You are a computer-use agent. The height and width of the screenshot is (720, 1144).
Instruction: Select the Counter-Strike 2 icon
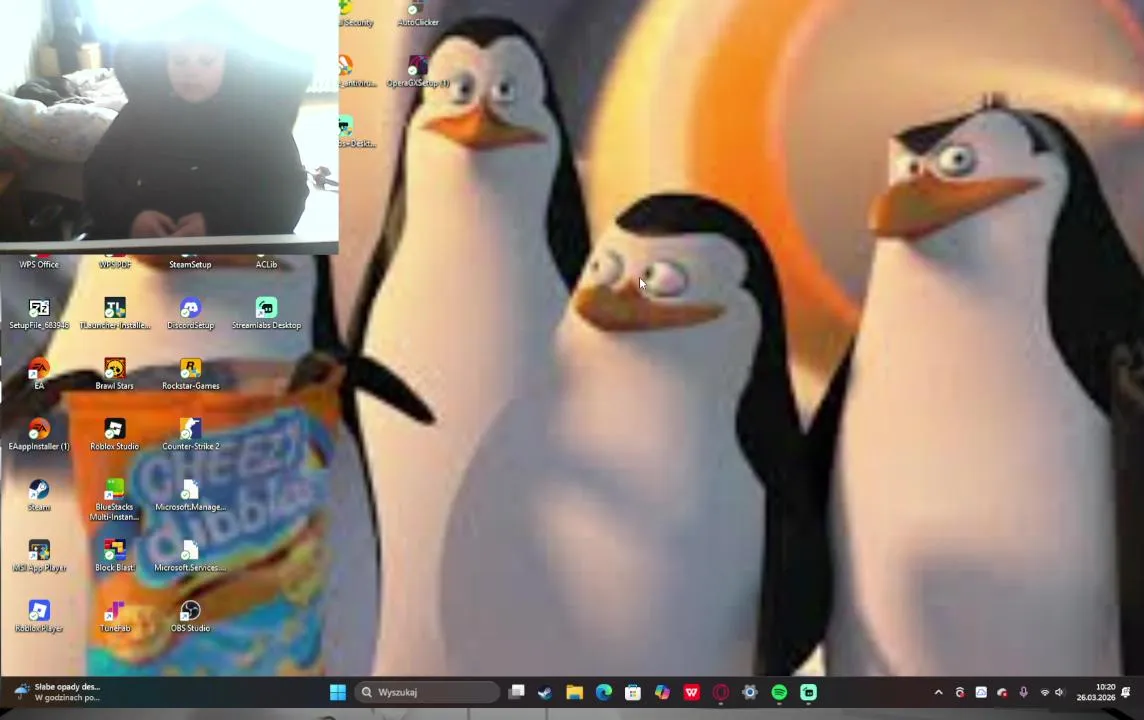190,429
